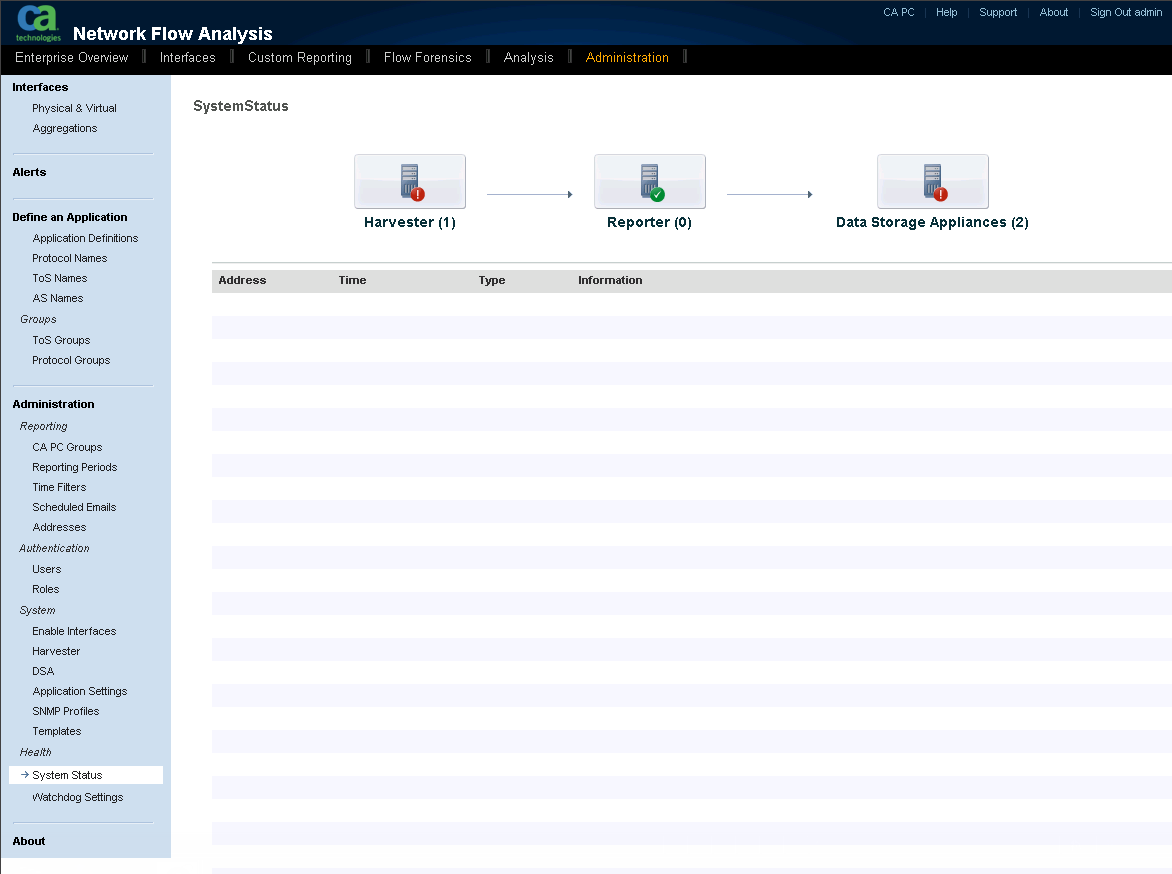Click the Address column header
Viewport: 1172px width, 874px height.
point(242,280)
